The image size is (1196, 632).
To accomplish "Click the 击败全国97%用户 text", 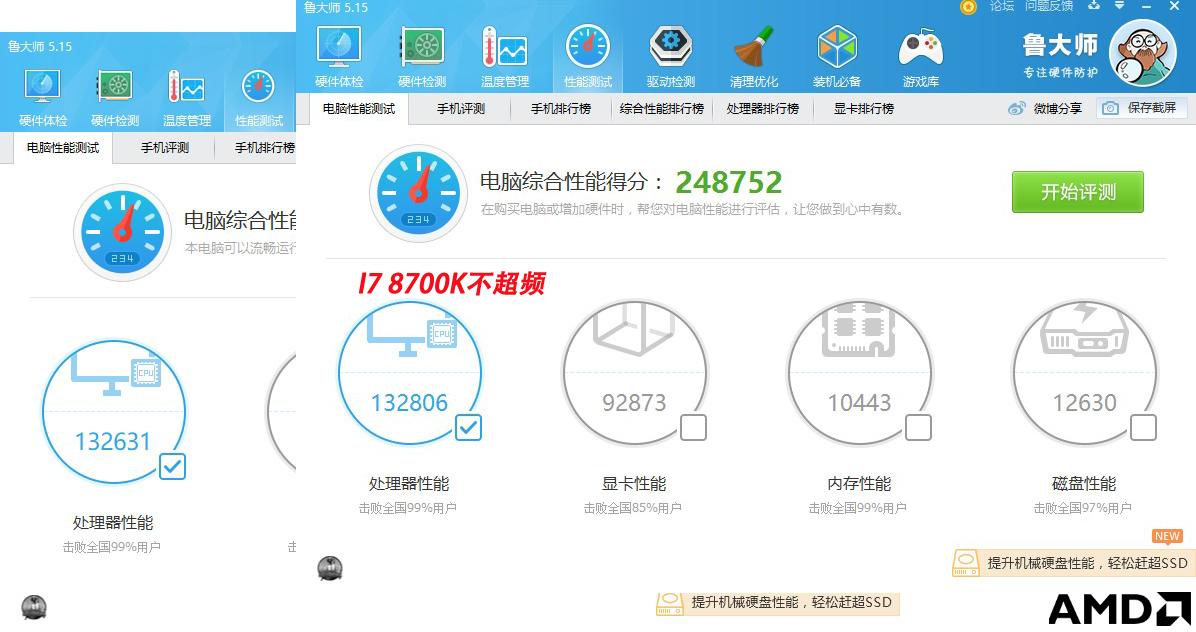I will [1082, 508].
